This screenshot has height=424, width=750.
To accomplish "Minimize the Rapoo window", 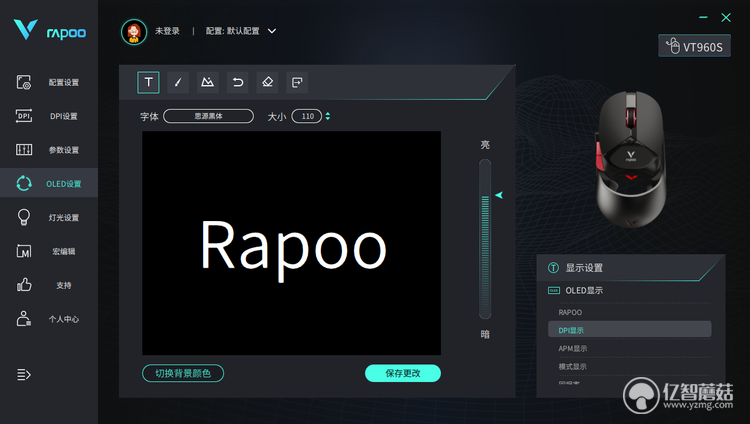I will pos(703,17).
